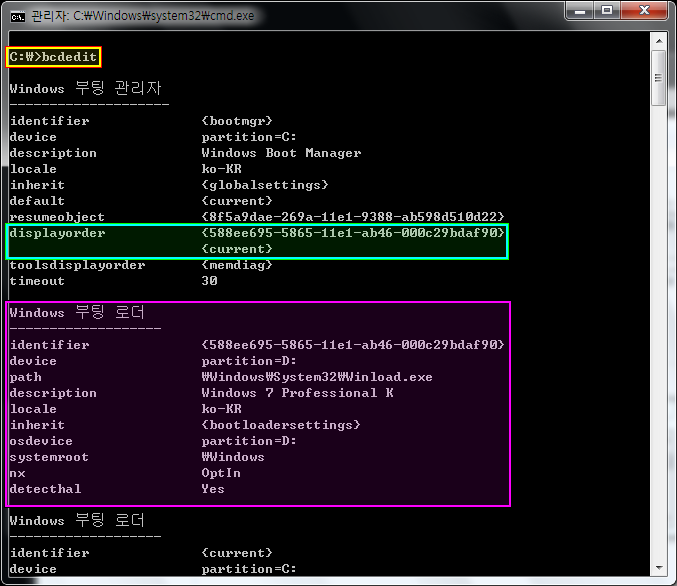This screenshot has height=586, width=677.
Task: Maximize the command prompt window
Action: pos(607,11)
